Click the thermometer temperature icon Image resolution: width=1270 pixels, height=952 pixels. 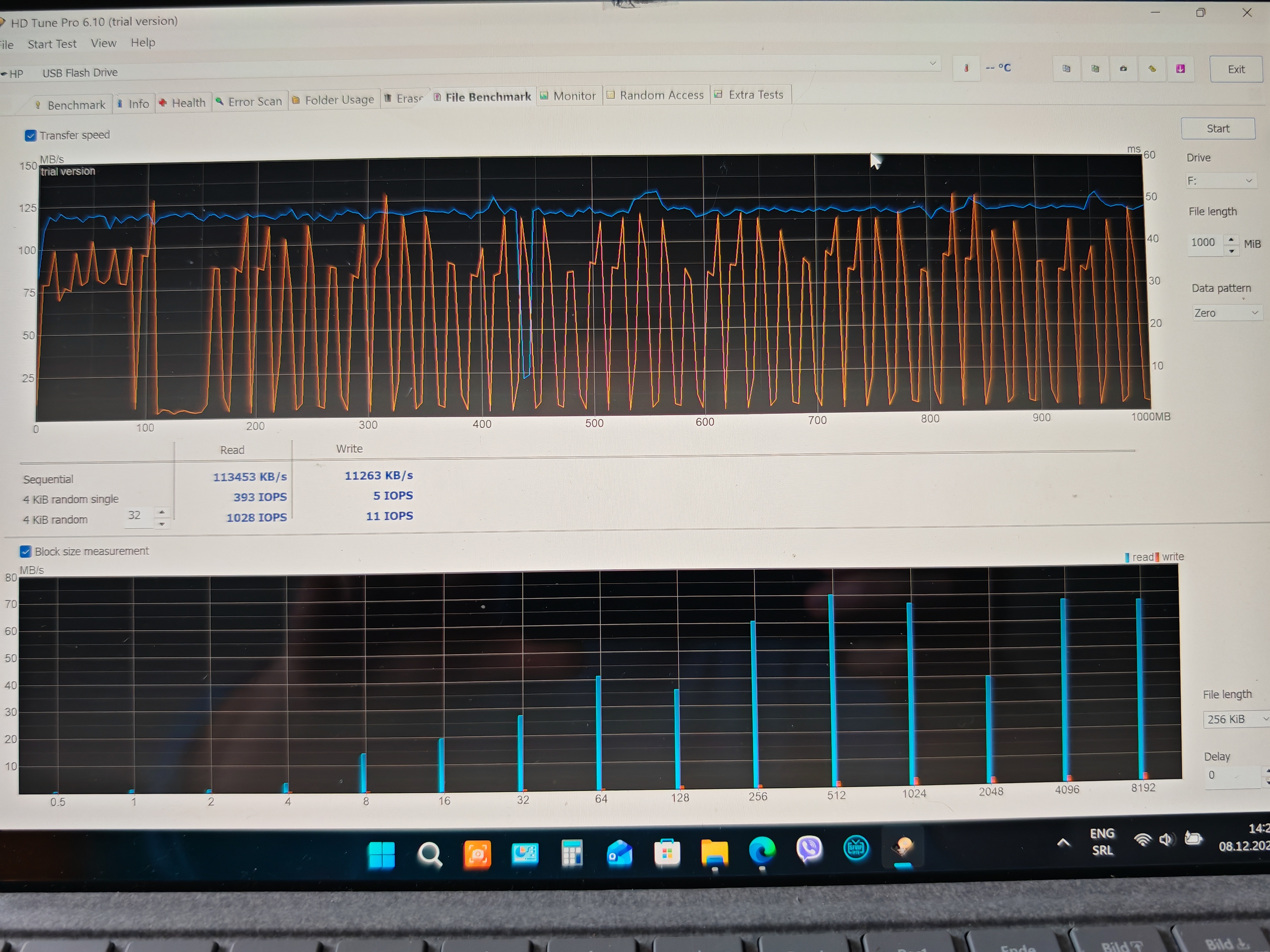tap(966, 68)
